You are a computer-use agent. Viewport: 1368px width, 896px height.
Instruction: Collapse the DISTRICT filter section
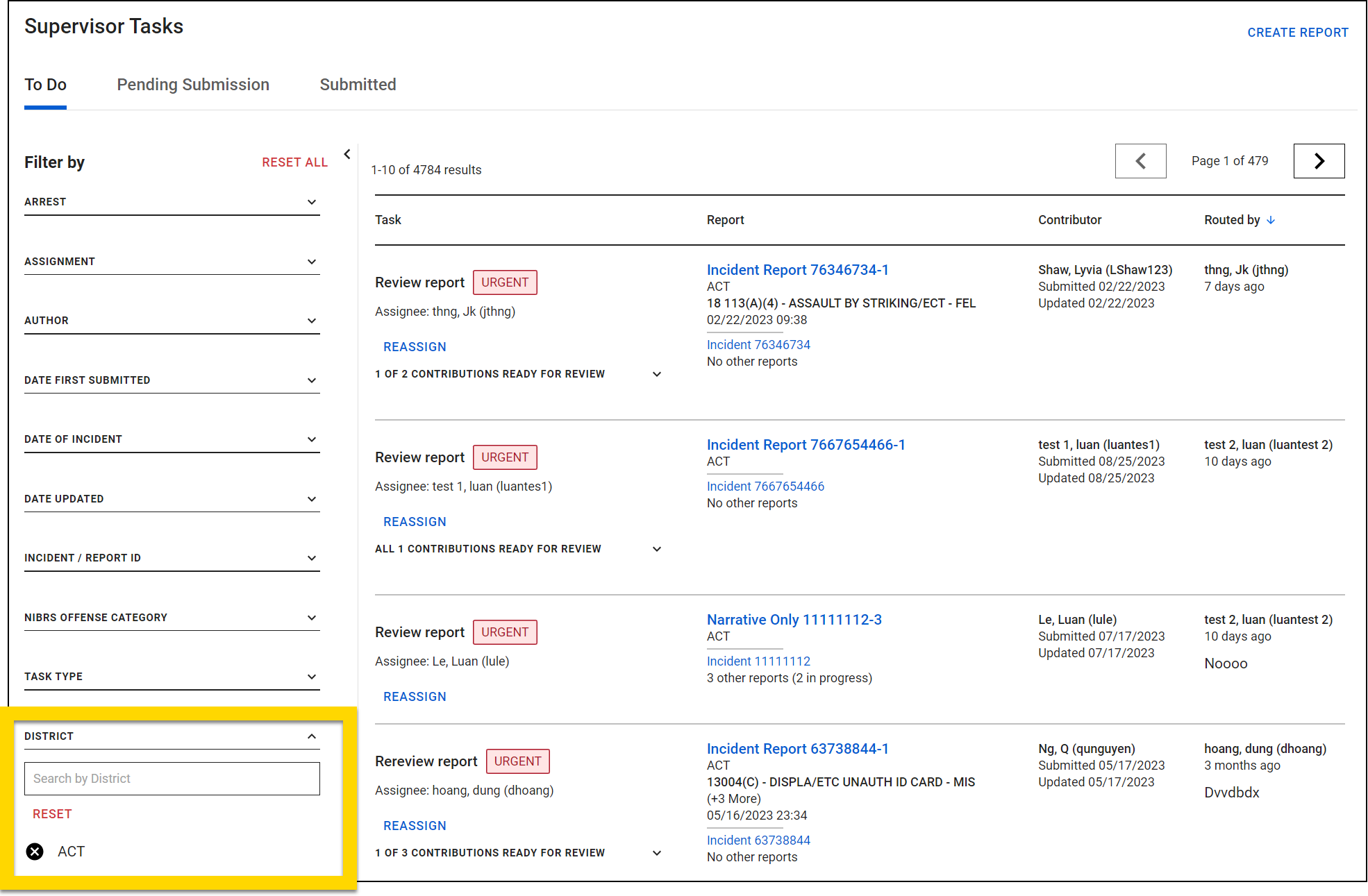point(312,736)
